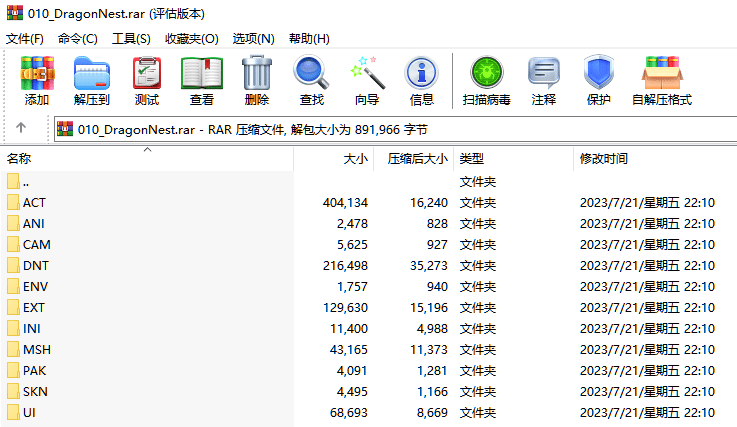
Task: Show archive Info (信息) icon
Action: click(422, 73)
